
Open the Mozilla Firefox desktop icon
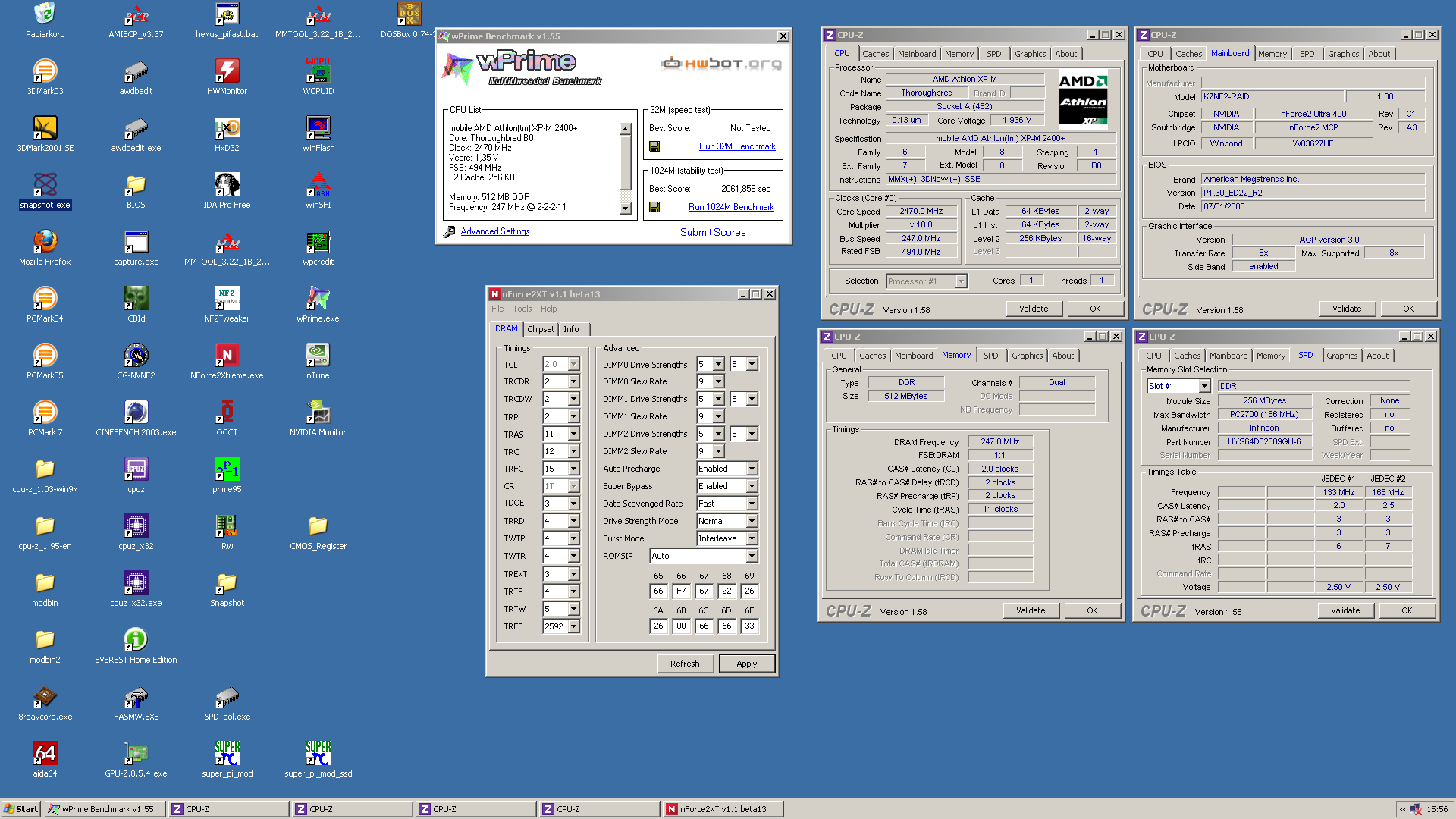[x=45, y=248]
